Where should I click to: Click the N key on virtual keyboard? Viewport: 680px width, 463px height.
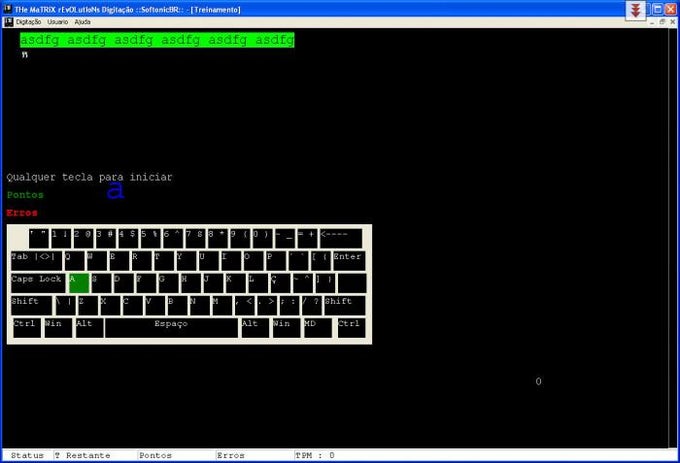pos(200,306)
